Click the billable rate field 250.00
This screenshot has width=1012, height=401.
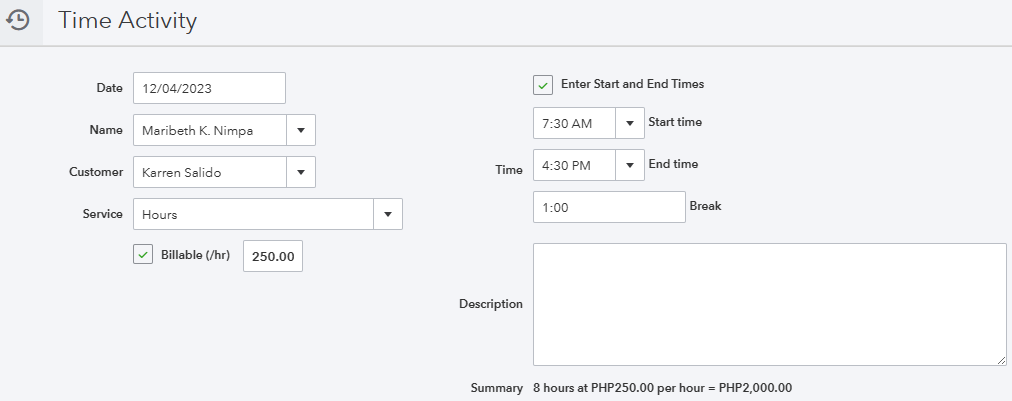click(x=273, y=257)
